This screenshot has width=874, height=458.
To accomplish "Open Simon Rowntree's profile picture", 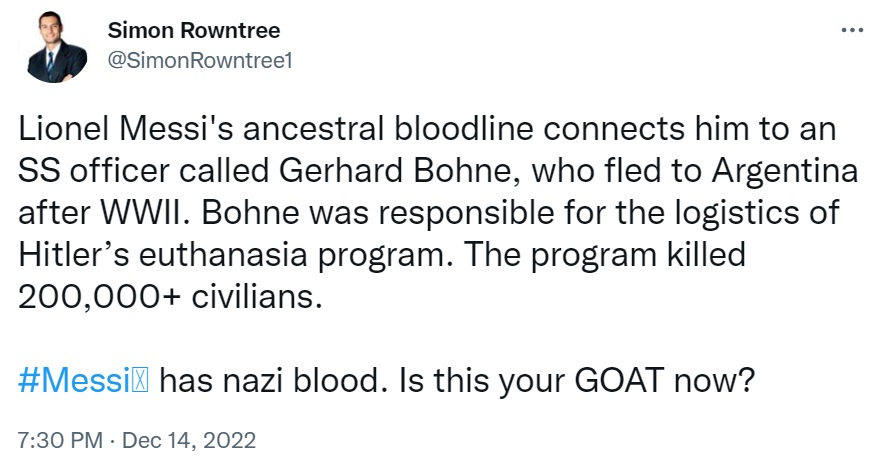I will click(56, 48).
